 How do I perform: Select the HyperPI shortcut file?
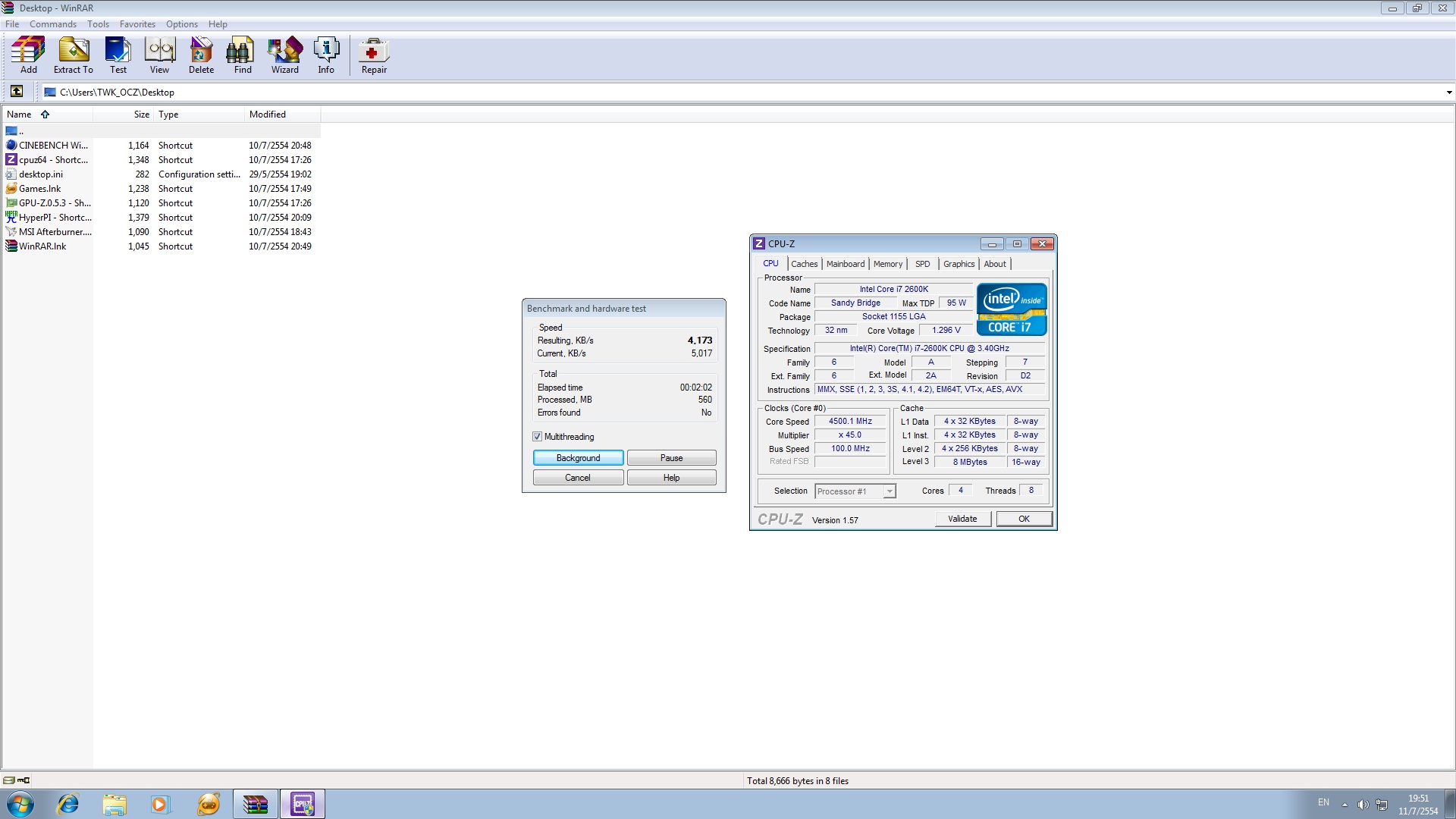click(55, 218)
